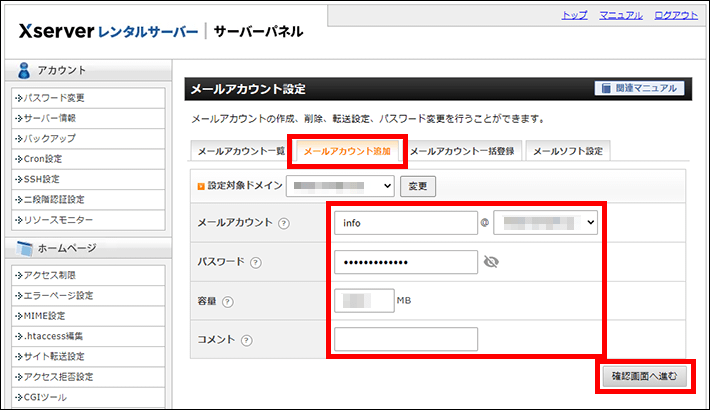Open サーバー情報 in sidebar
This screenshot has width=710, height=410.
(x=88, y=118)
